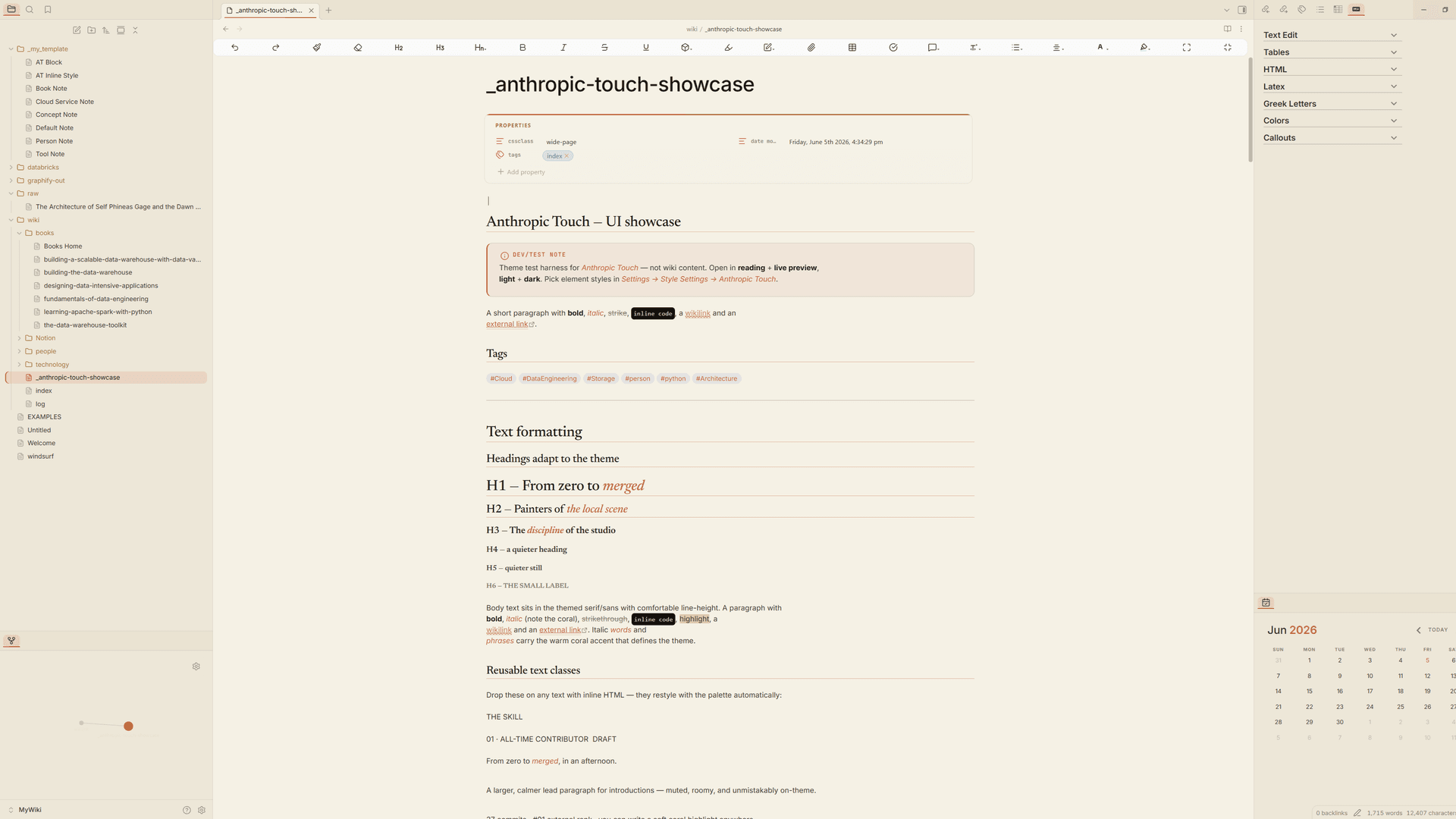Expand the Tables section
Viewport: 1456px width, 819px height.
1331,52
